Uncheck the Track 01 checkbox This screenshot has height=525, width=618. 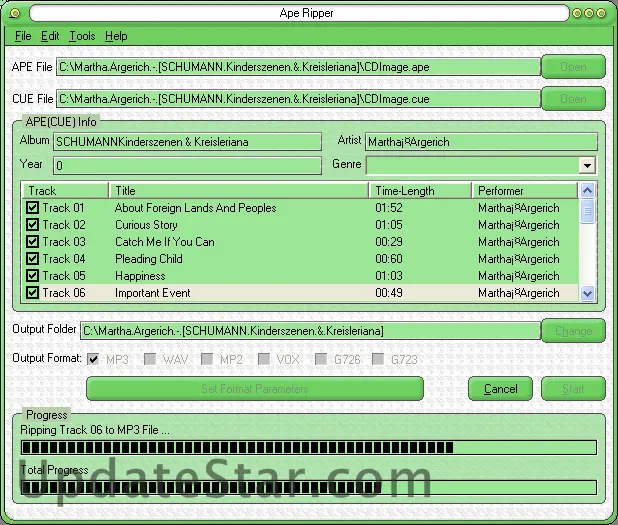32,208
